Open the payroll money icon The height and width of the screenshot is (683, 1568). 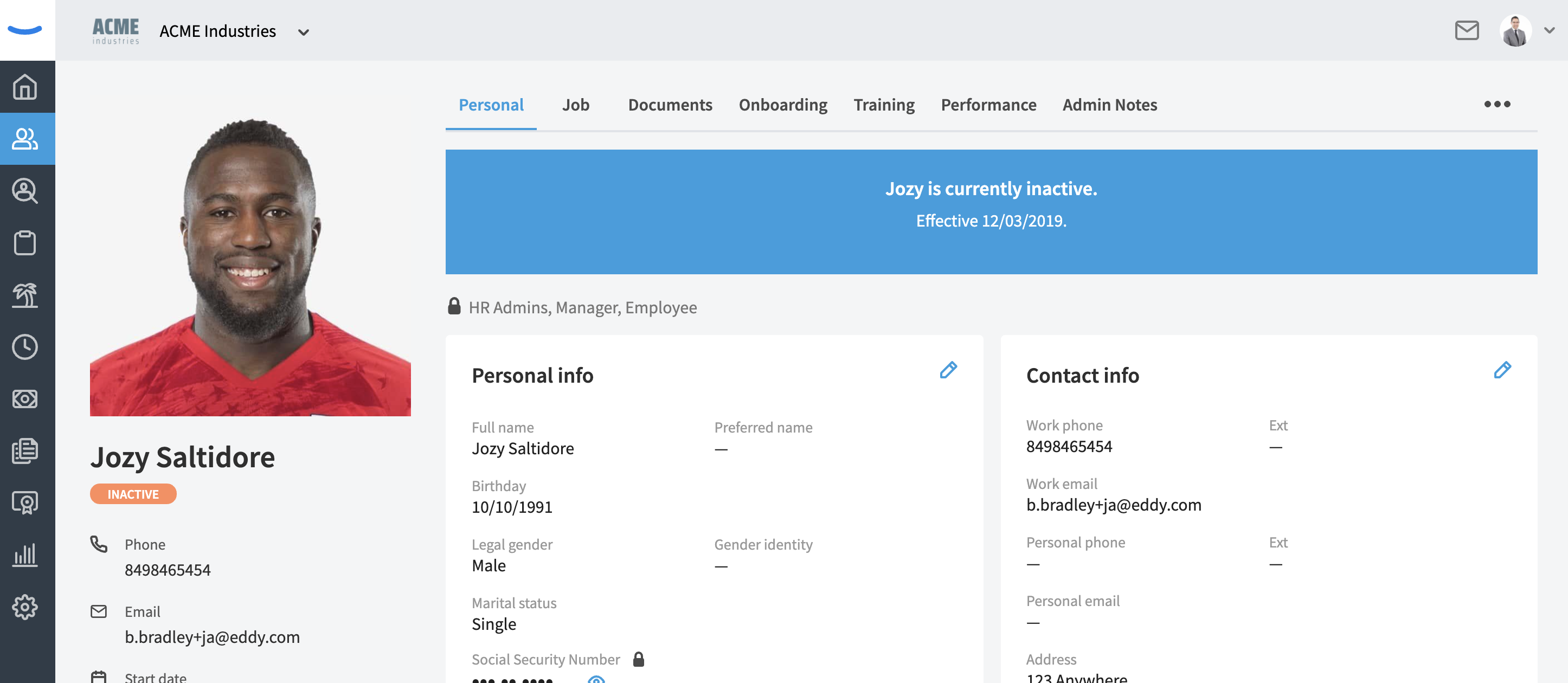click(25, 399)
